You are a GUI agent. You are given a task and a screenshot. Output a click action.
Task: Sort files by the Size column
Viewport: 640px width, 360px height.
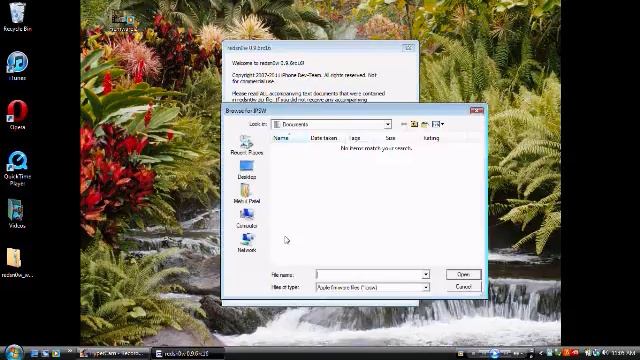click(x=402, y=138)
